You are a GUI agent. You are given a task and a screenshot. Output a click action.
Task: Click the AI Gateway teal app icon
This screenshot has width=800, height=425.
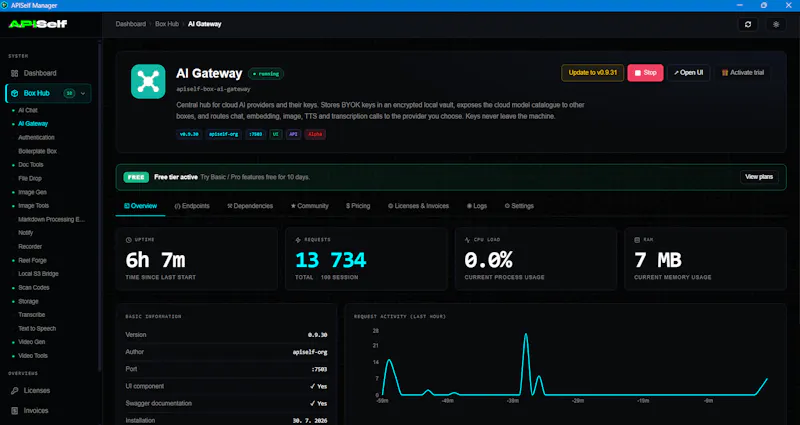(x=148, y=82)
